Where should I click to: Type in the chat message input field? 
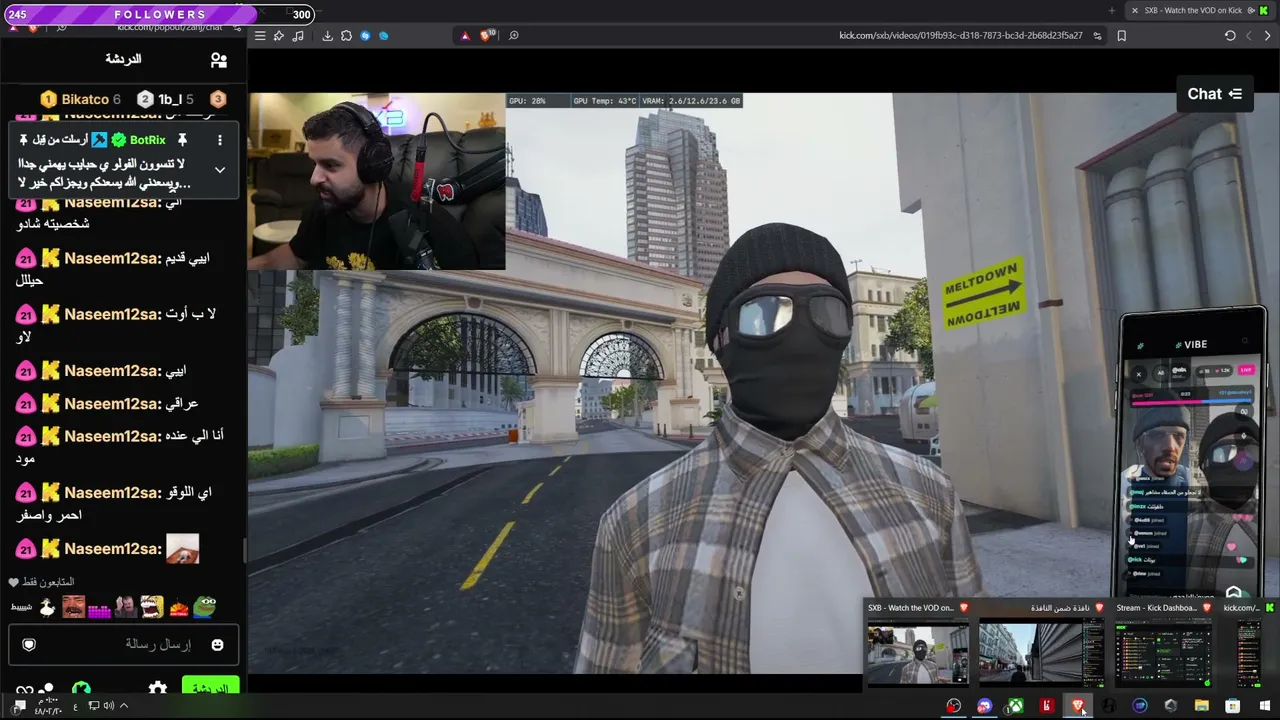(x=124, y=645)
